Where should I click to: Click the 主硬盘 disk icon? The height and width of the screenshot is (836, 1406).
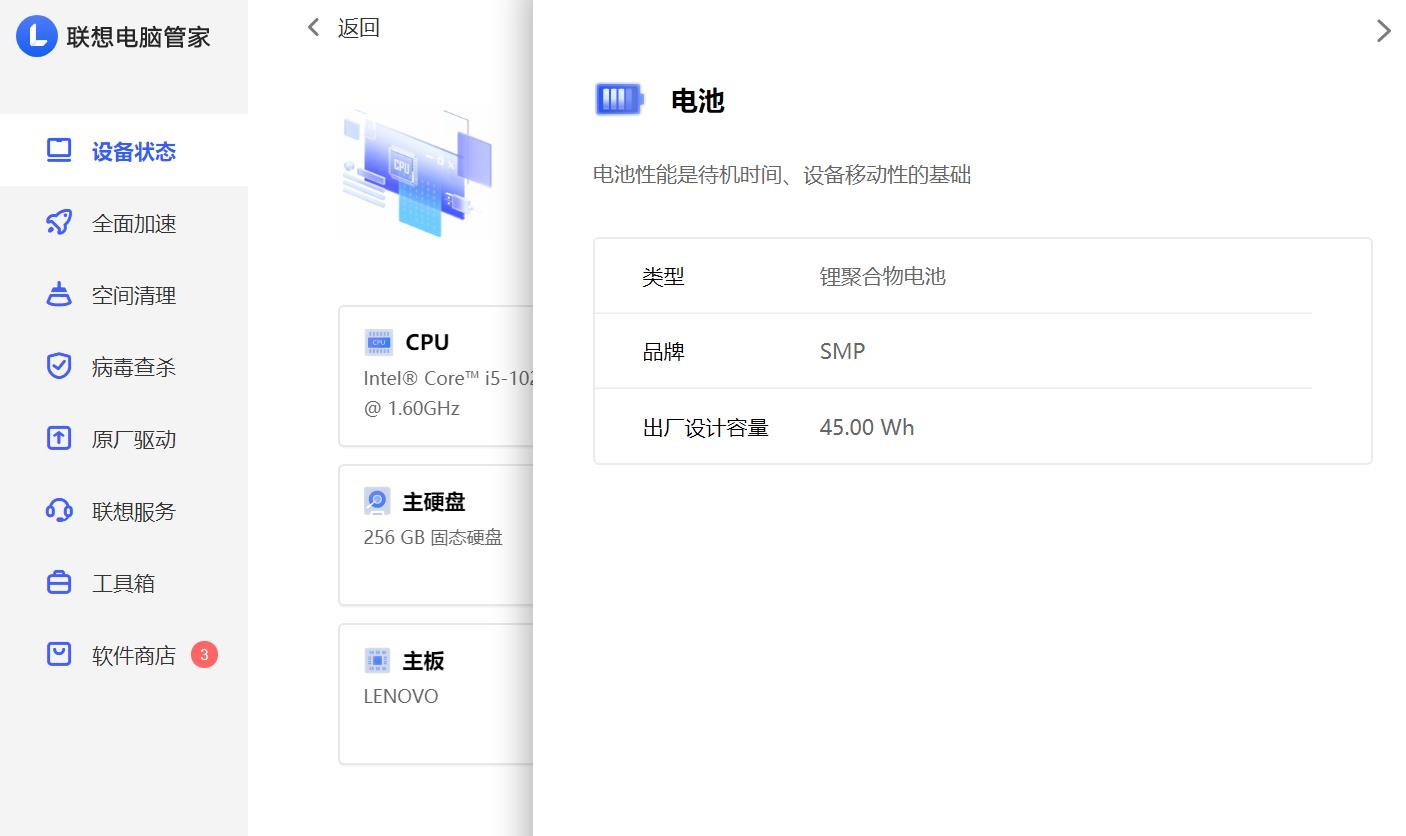[377, 501]
